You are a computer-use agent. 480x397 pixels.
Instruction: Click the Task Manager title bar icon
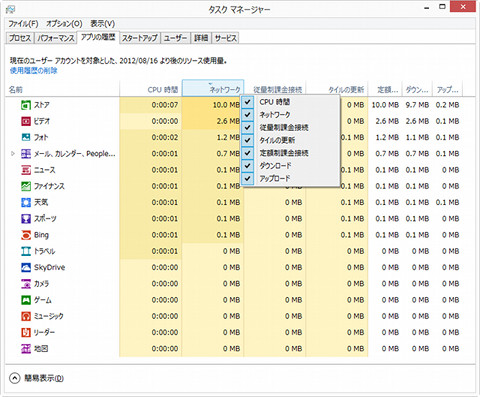pos(11,9)
